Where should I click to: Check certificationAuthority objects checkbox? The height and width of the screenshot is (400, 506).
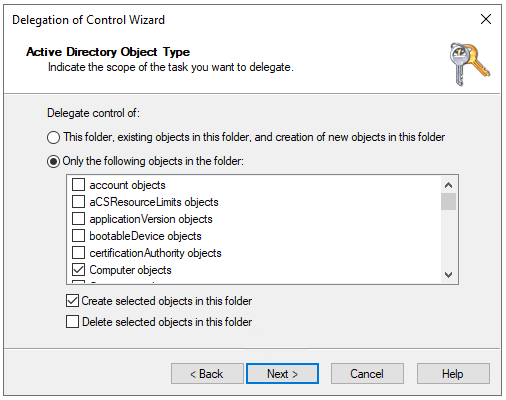(x=78, y=253)
